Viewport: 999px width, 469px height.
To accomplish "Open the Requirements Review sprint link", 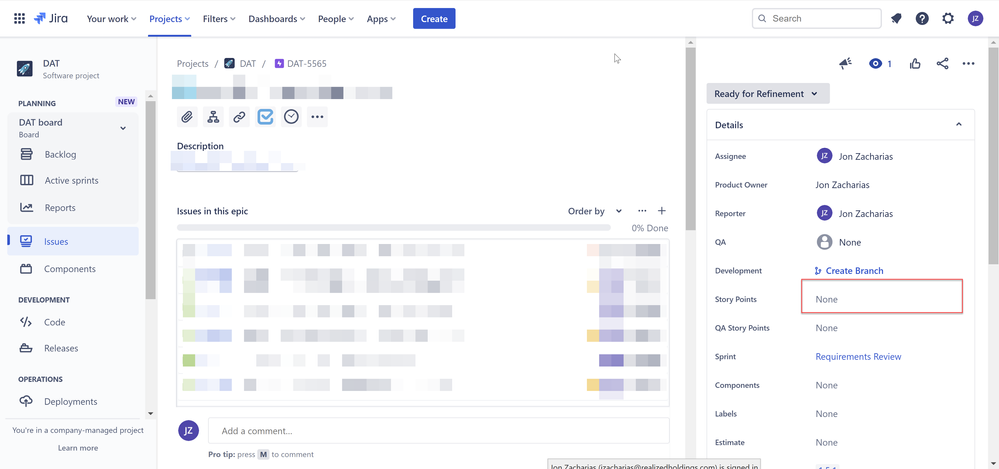I will 858,357.
